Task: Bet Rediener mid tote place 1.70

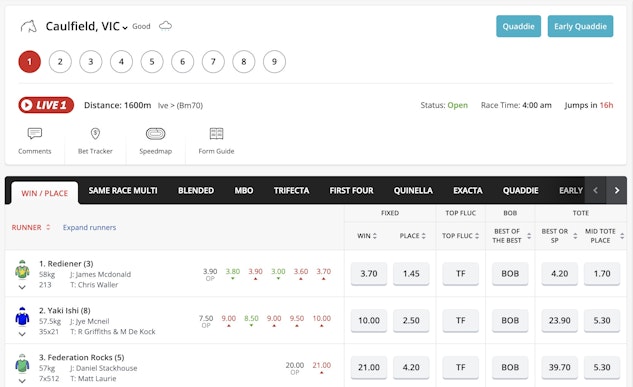Action: click(x=602, y=274)
